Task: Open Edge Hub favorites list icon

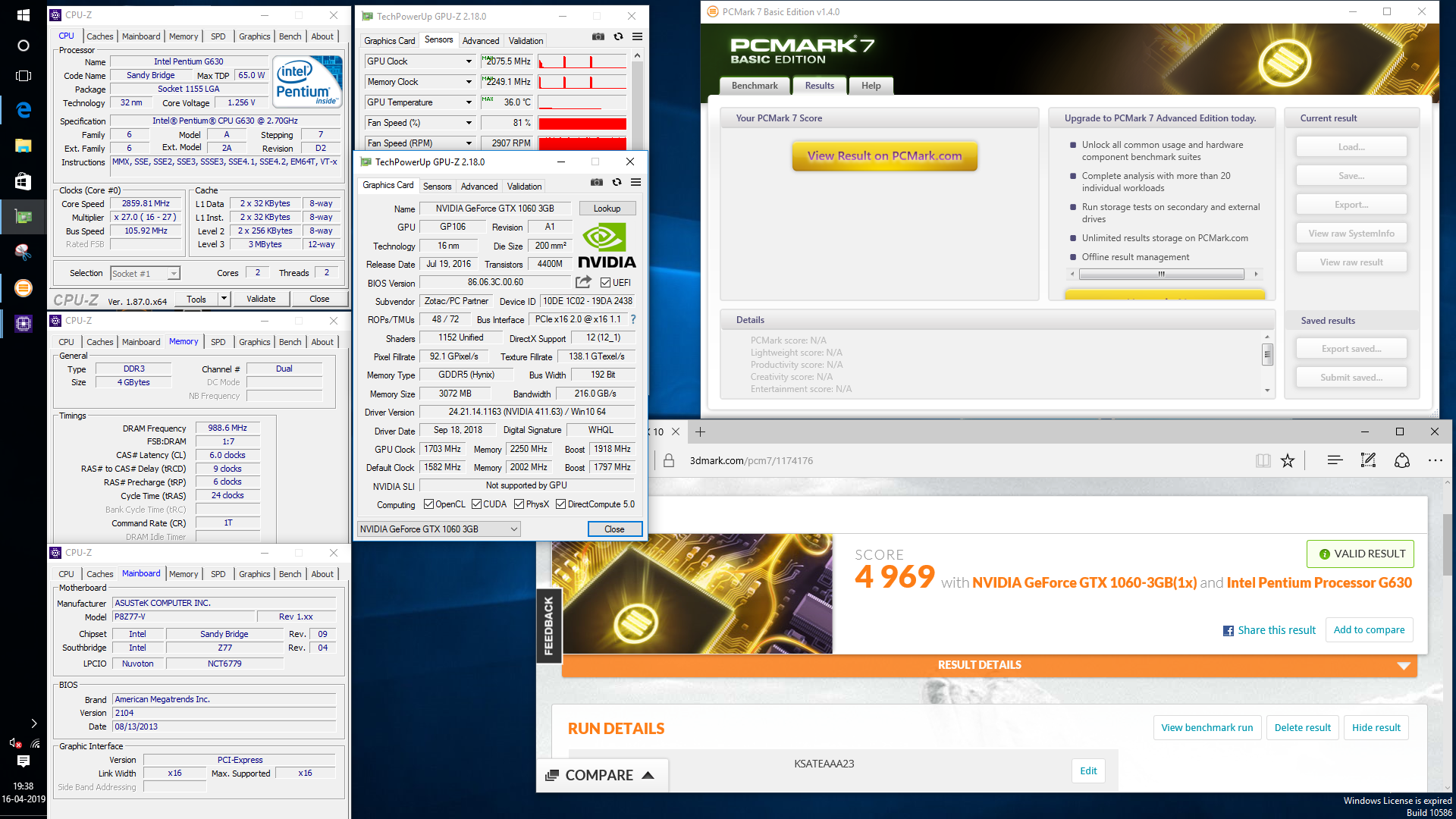Action: [1335, 460]
